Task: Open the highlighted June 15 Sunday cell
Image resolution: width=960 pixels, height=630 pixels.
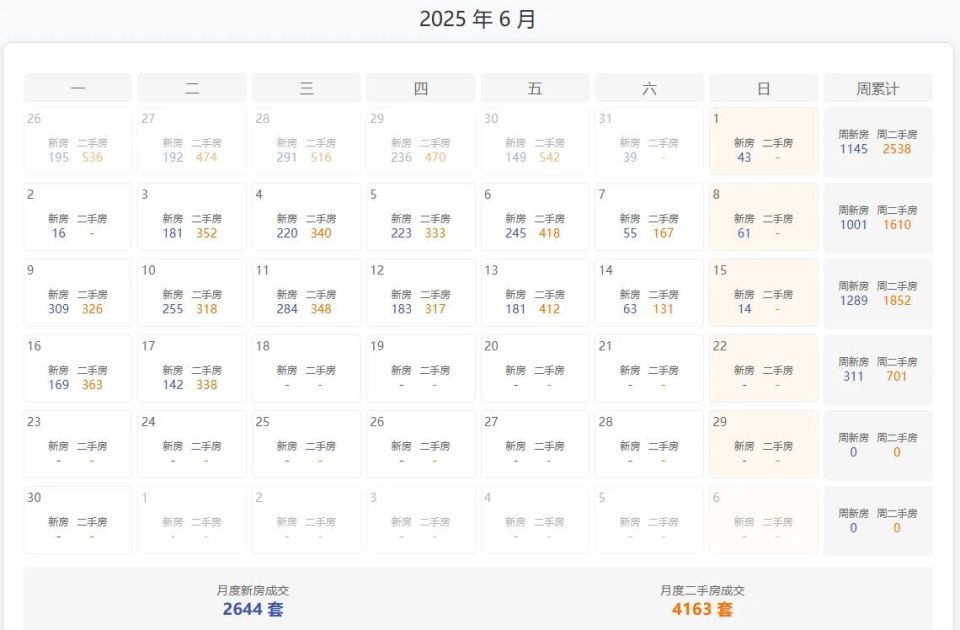Action: click(x=763, y=293)
